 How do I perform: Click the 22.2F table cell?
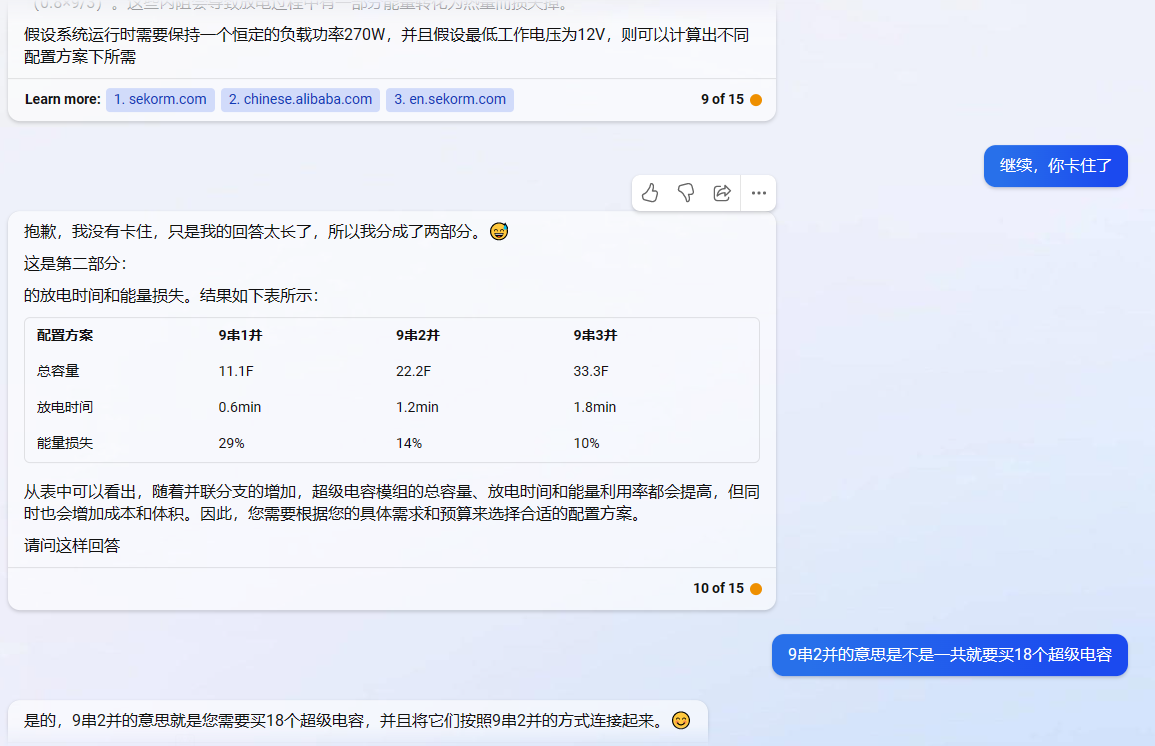click(x=413, y=371)
